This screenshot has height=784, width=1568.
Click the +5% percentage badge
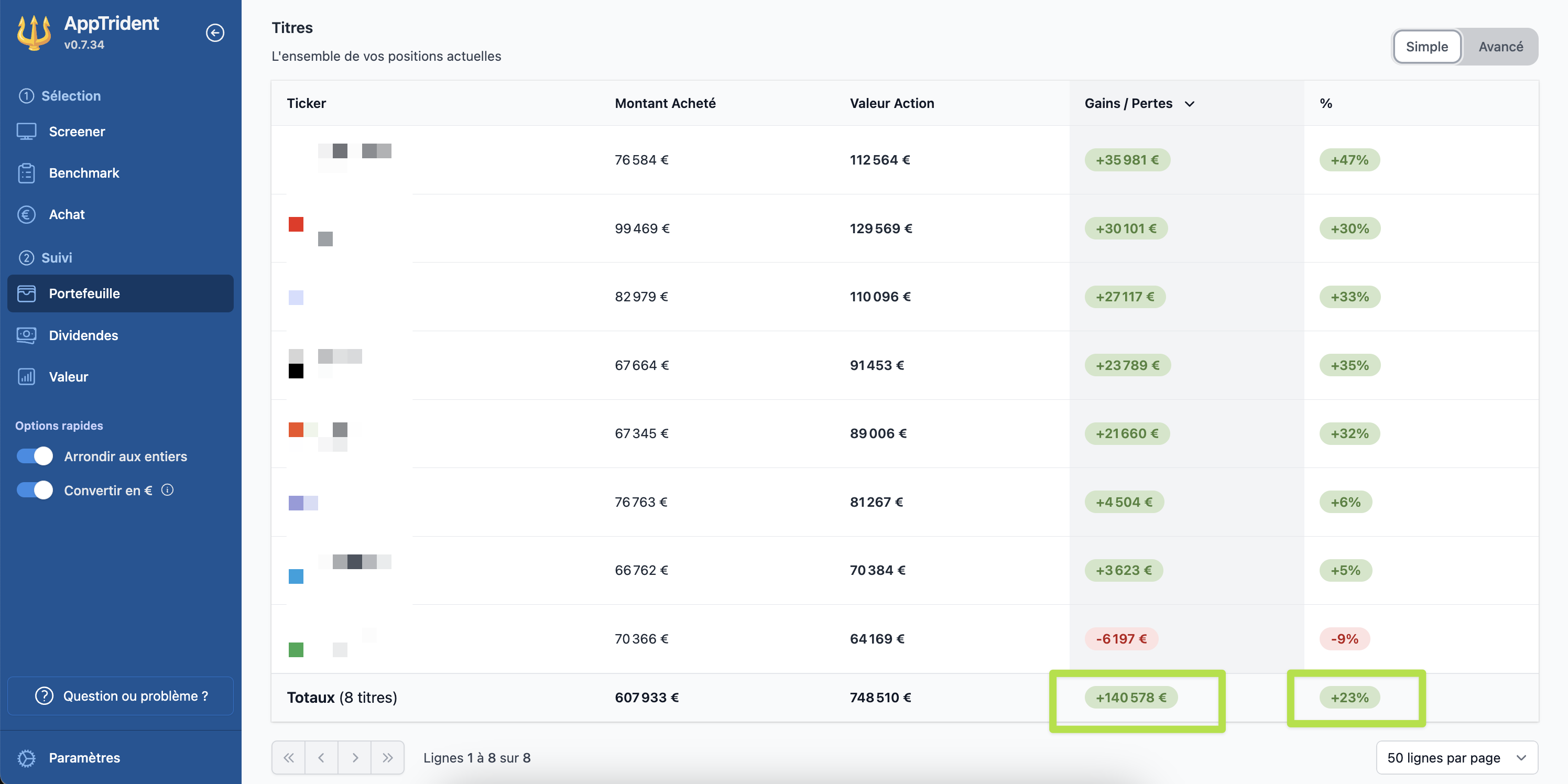pos(1345,570)
